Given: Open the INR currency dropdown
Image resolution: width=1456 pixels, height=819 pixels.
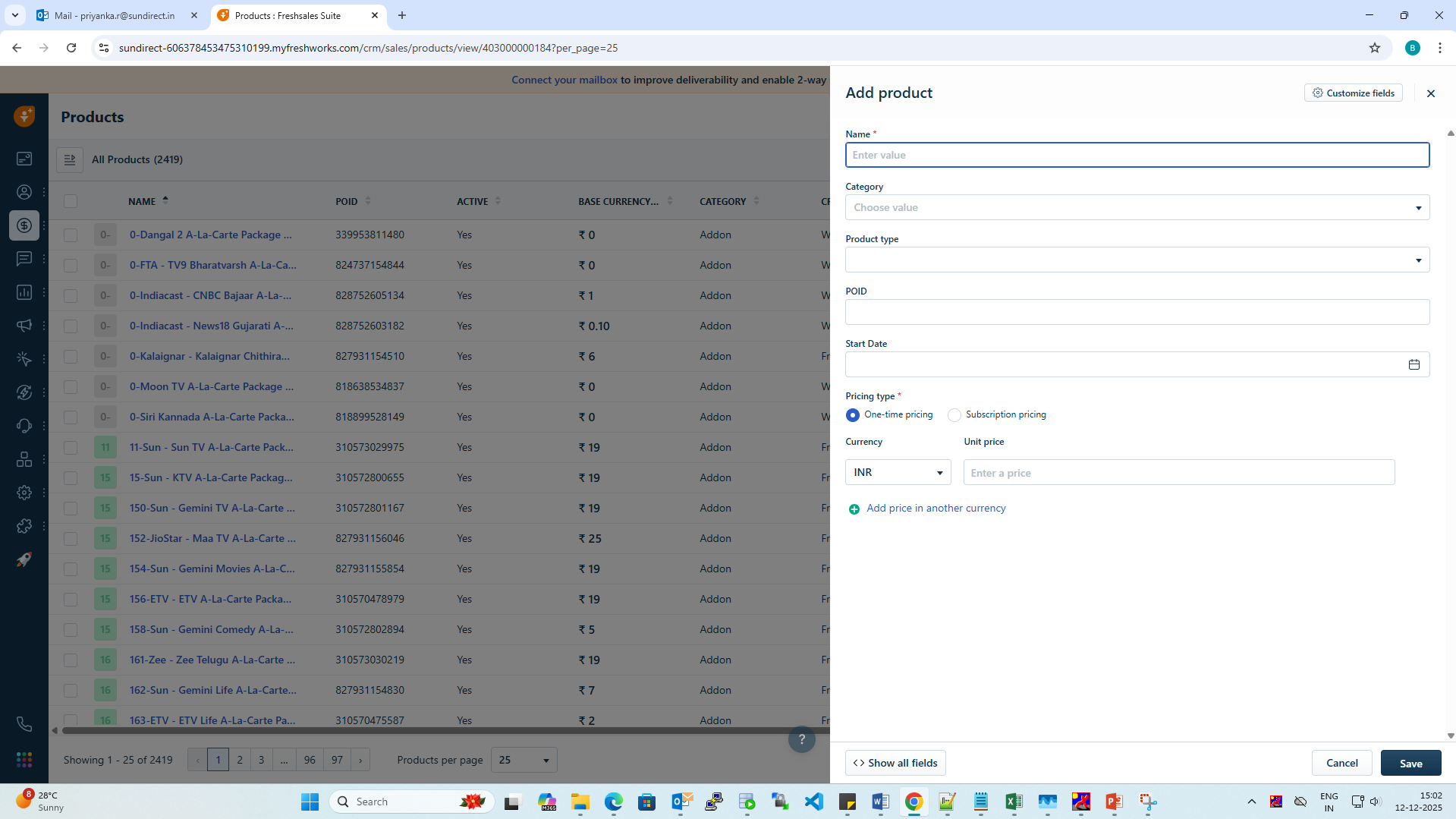Looking at the screenshot, I should coord(898,472).
